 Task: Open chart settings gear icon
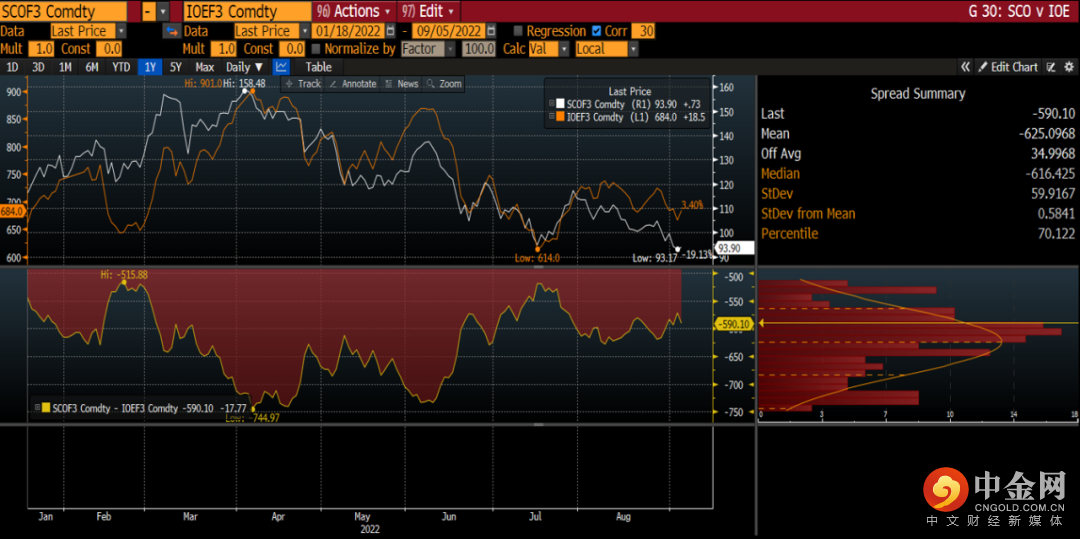click(x=1069, y=67)
